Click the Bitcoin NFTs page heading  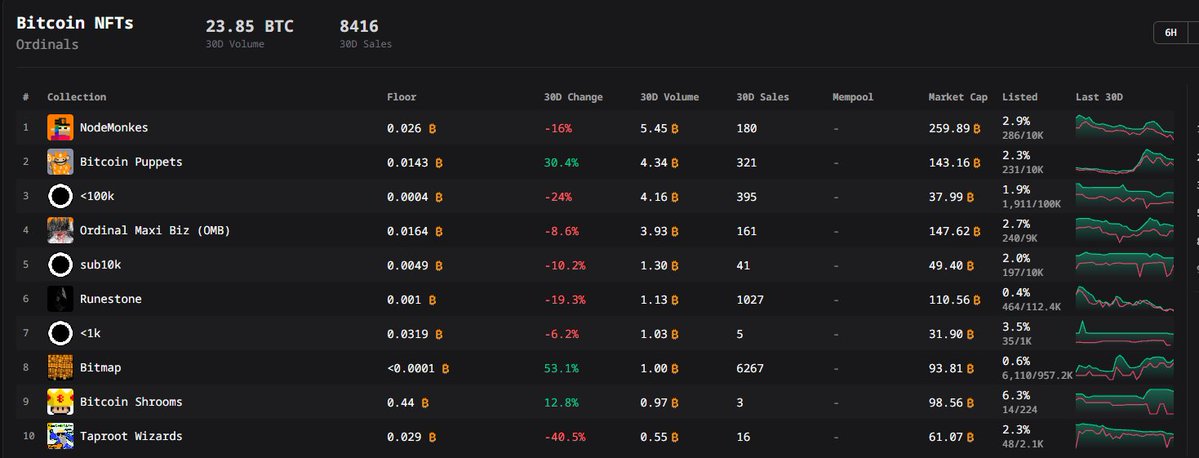pos(75,23)
